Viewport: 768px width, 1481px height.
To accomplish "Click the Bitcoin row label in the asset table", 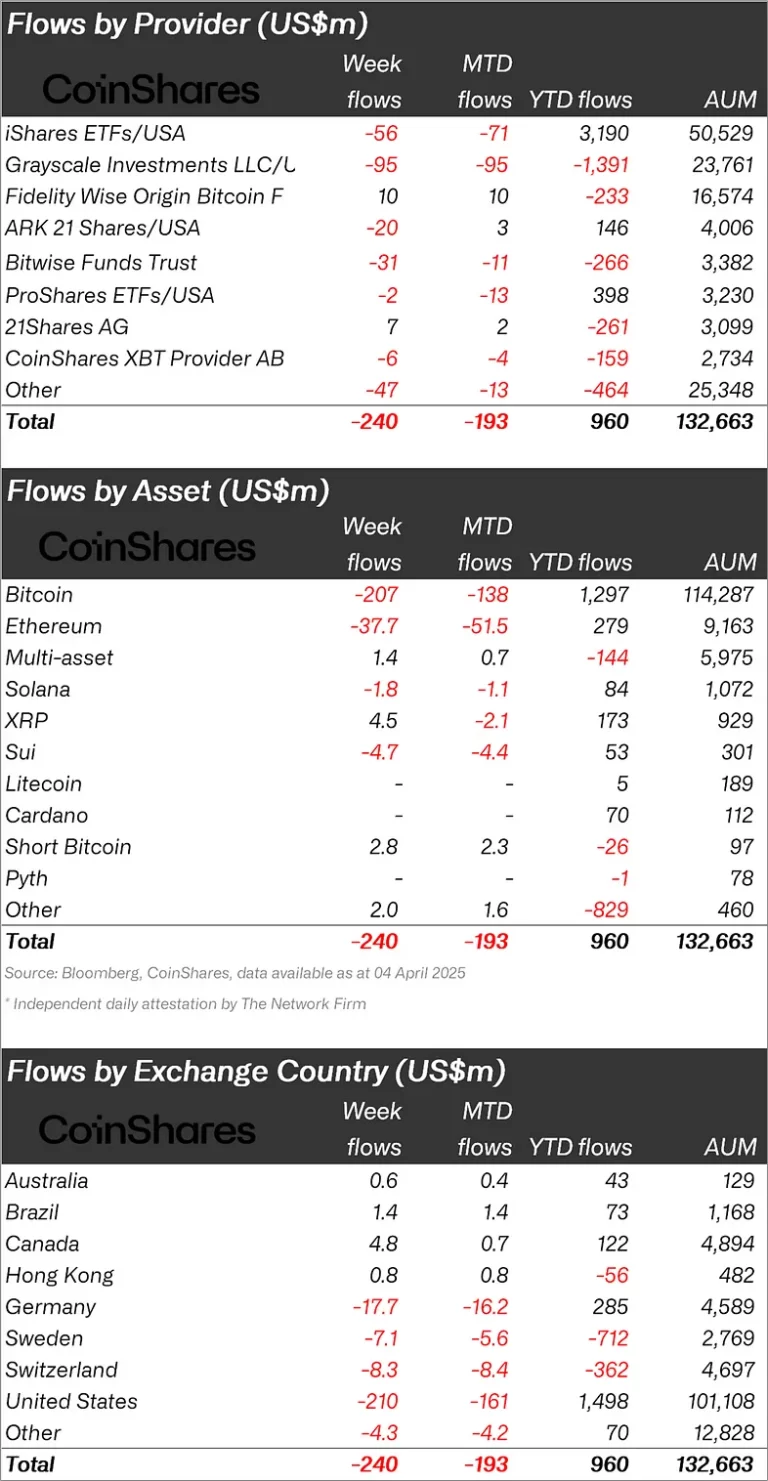I will tap(39, 594).
